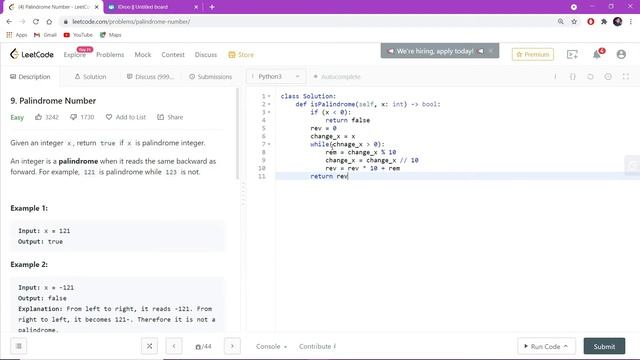Switch to the Untitled board browser tab
Screen dimensions: 640x360
[153, 7]
